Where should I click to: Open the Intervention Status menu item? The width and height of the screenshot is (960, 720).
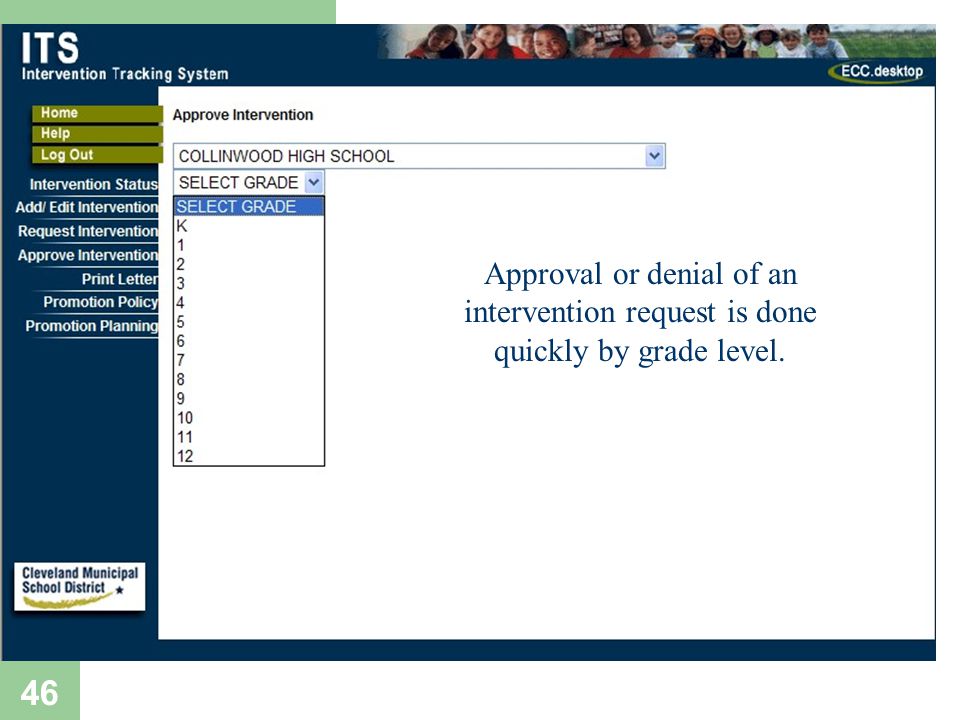click(94, 184)
